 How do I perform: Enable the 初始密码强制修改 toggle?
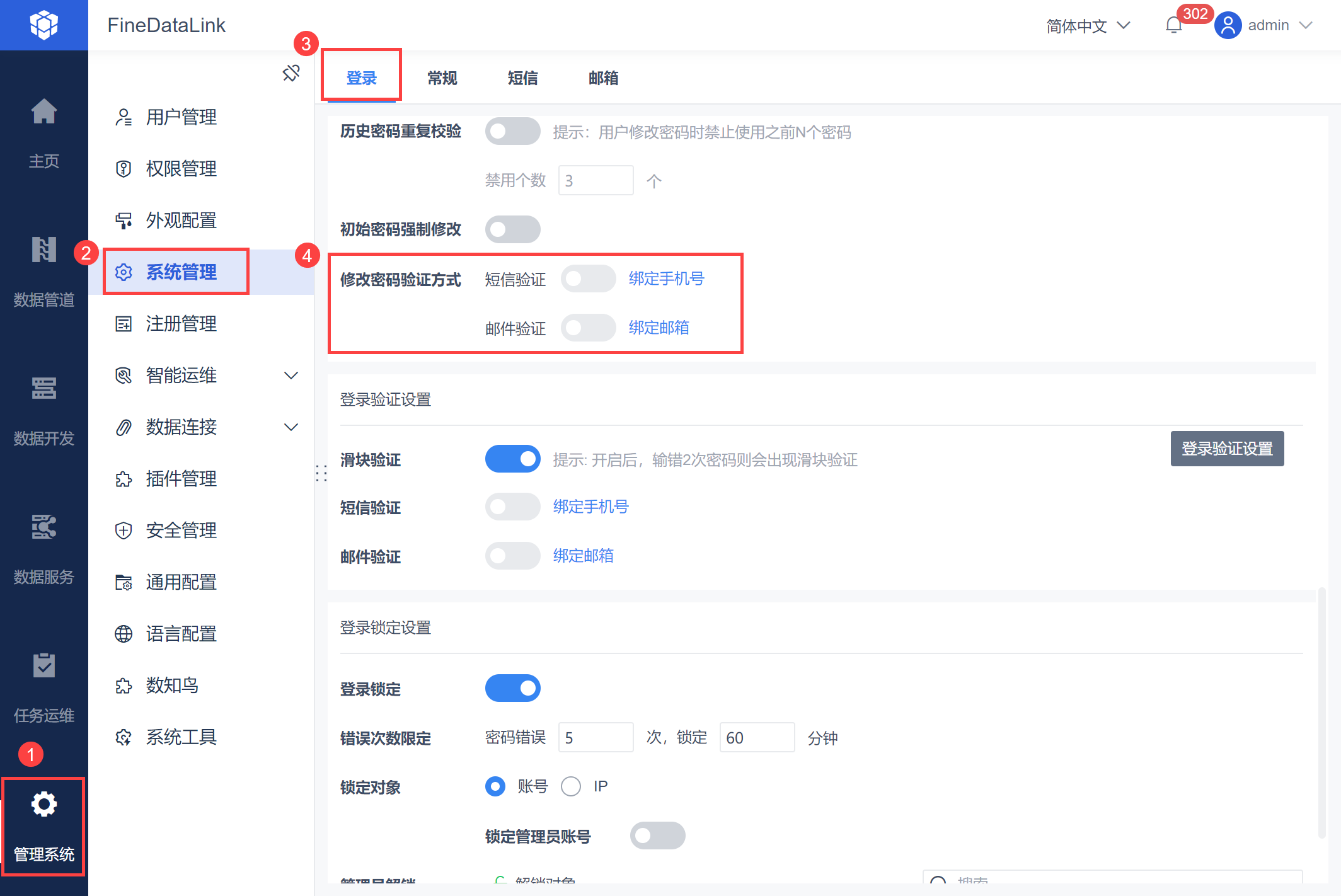(x=512, y=229)
